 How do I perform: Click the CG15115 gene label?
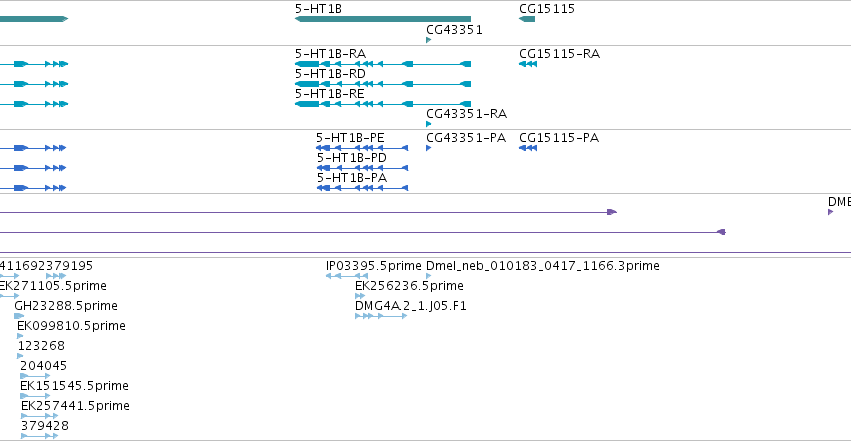[547, 9]
